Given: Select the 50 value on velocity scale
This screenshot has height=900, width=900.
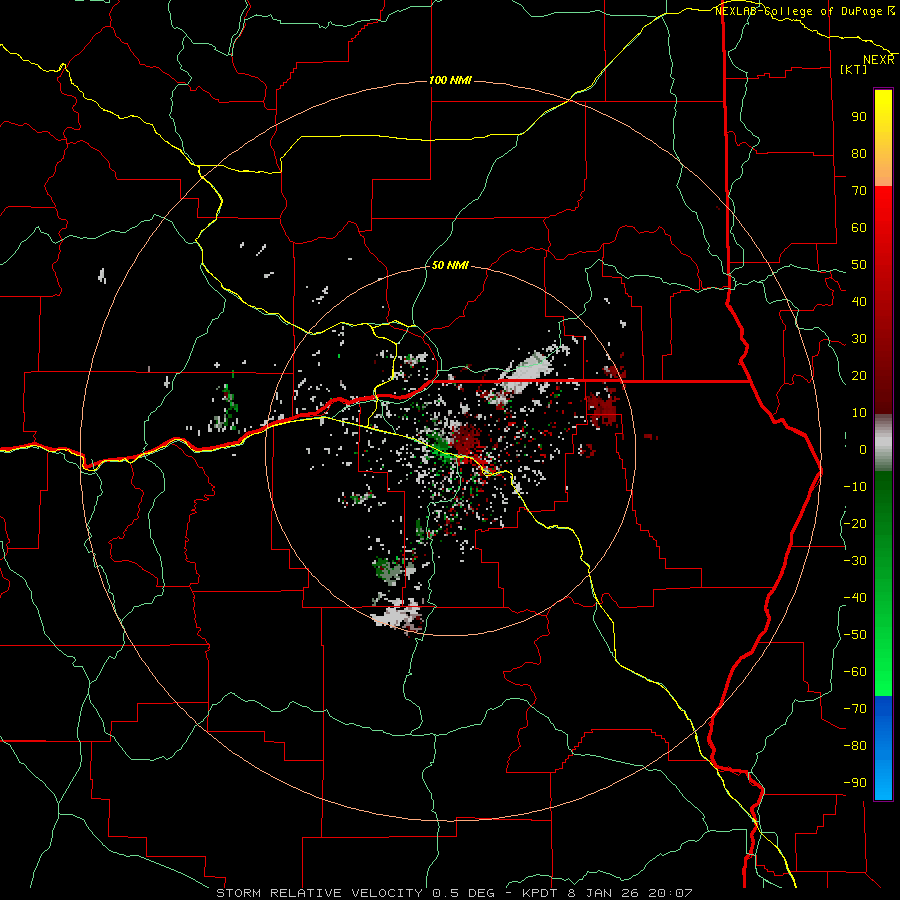Looking at the screenshot, I should (x=859, y=265).
